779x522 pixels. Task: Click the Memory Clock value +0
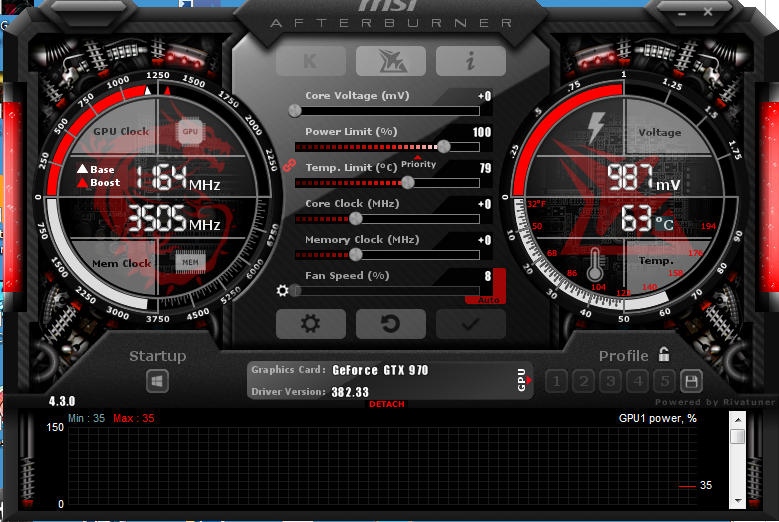[484, 240]
